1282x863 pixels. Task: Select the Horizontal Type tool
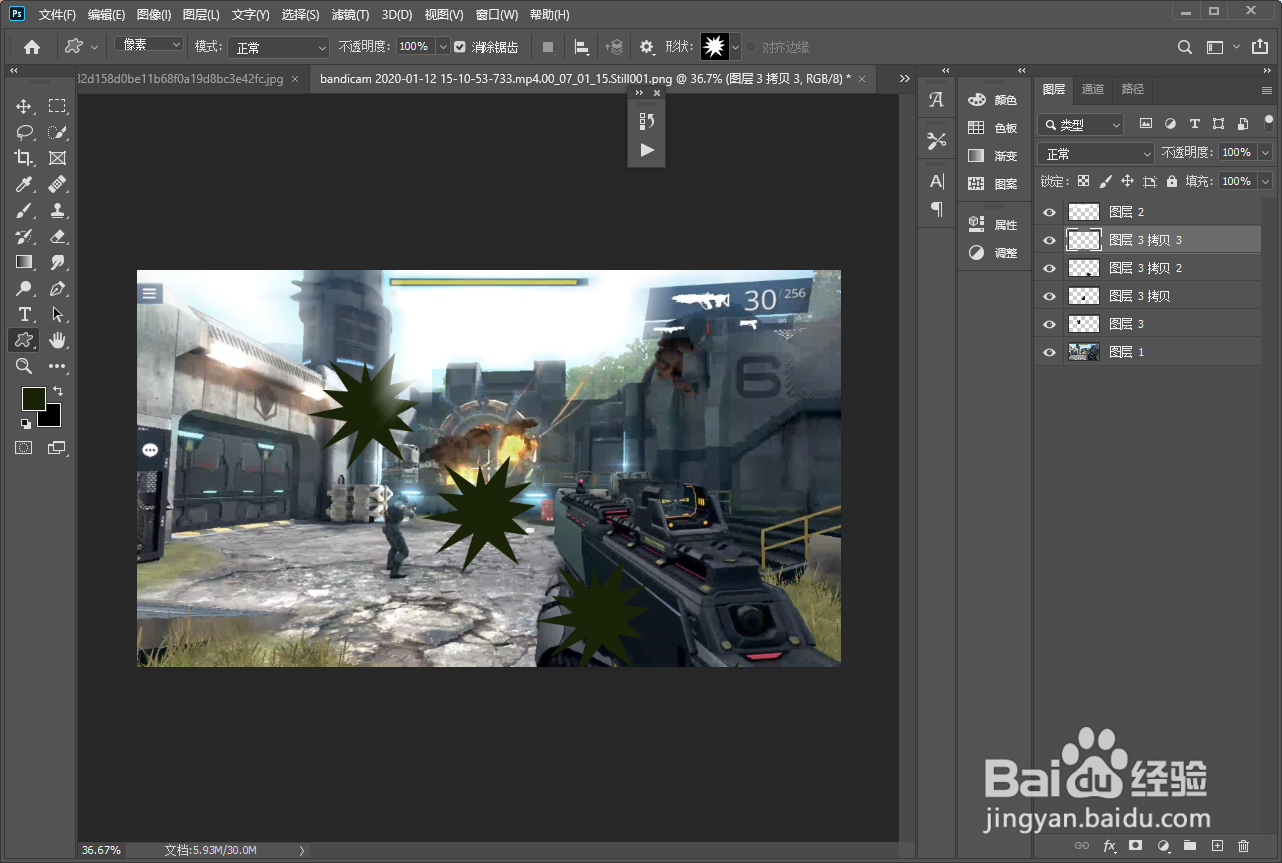24,314
